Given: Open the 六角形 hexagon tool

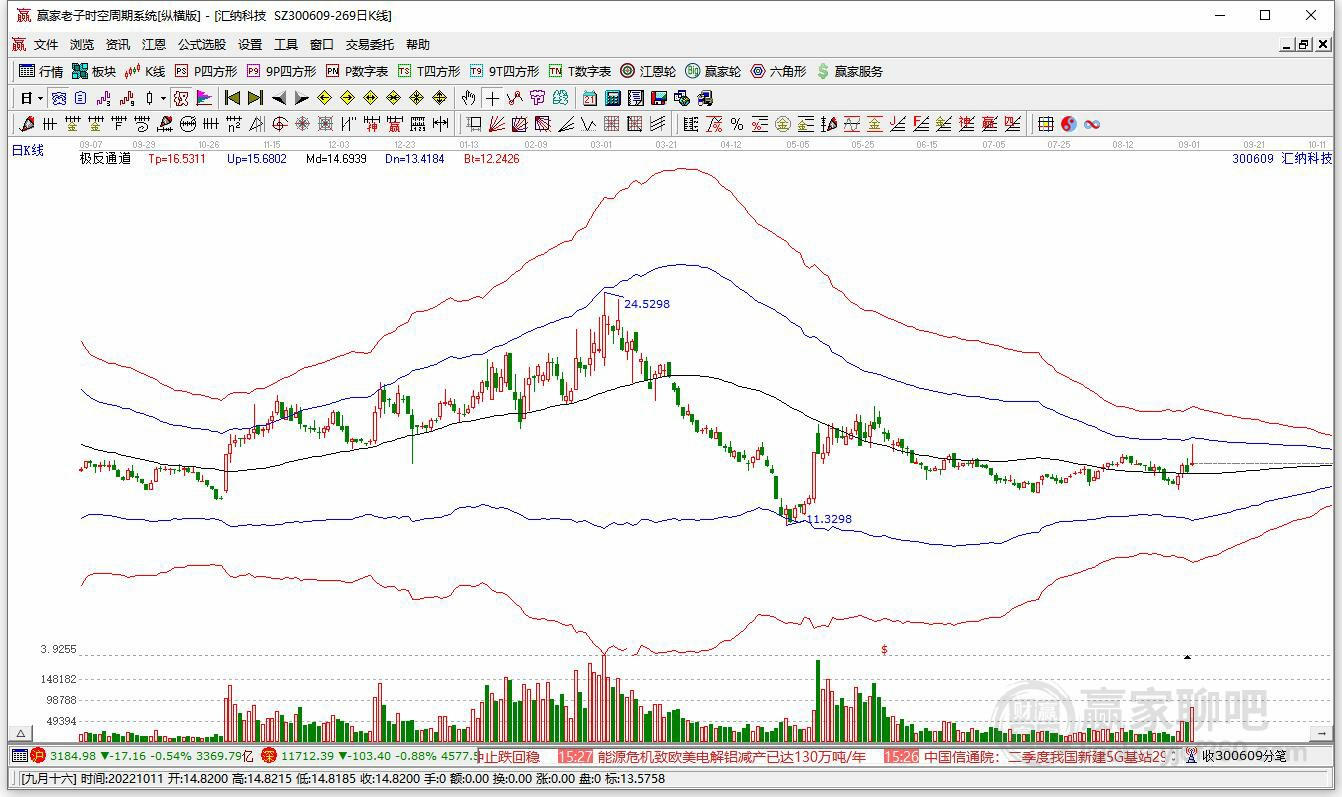Looking at the screenshot, I should pyautogui.click(x=778, y=71).
